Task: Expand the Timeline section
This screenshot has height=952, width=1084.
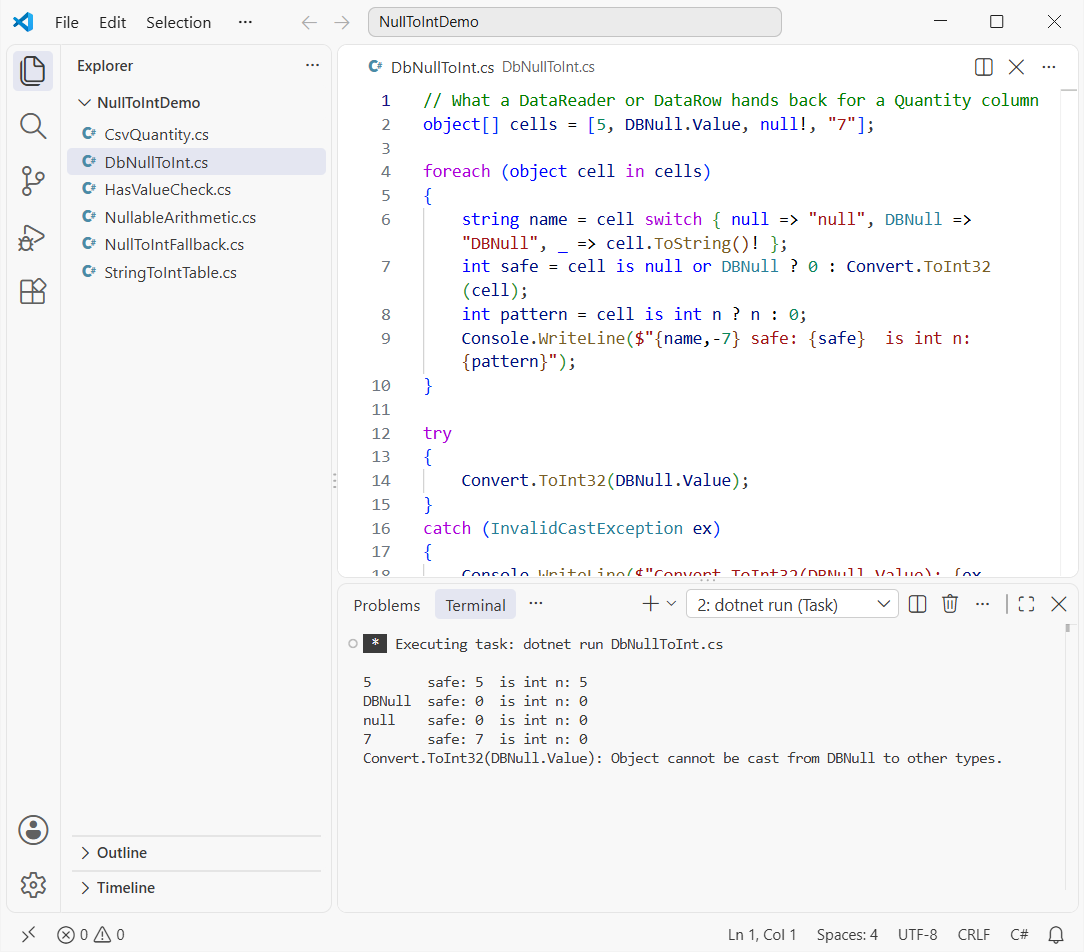Action: 196,887
